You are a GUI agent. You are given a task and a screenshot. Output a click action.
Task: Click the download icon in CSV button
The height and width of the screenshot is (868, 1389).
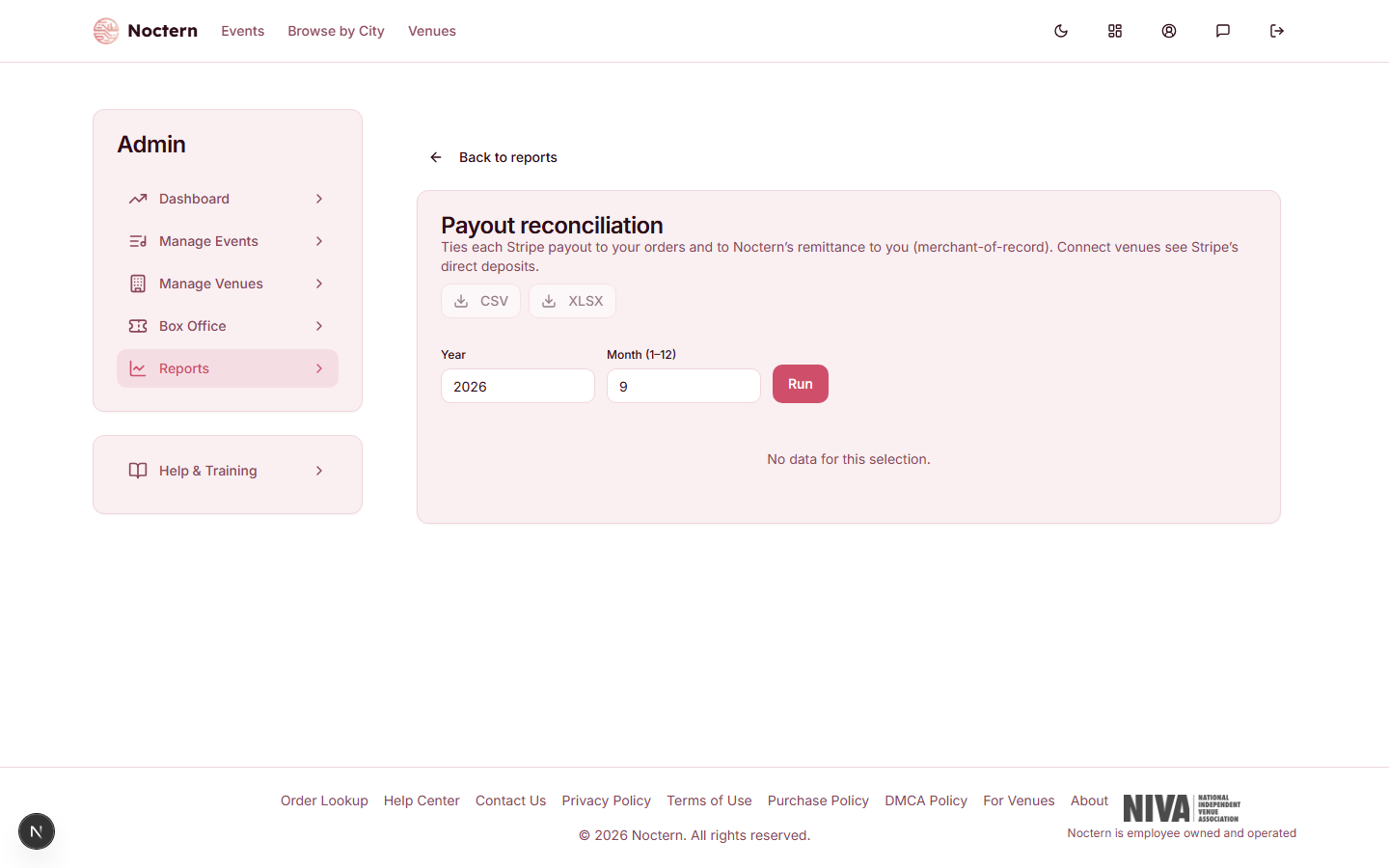[x=461, y=301]
